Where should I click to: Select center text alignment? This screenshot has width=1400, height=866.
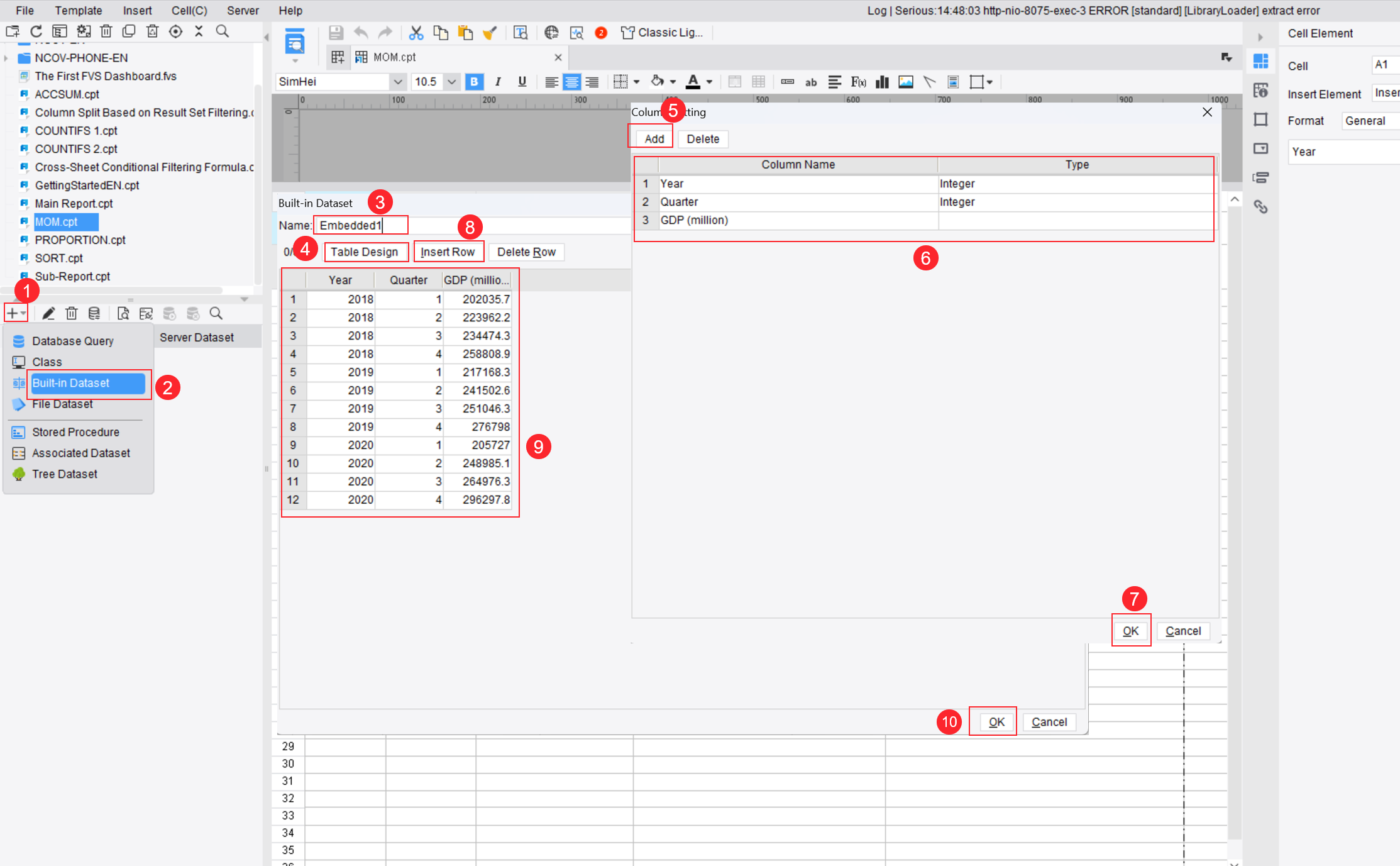571,82
